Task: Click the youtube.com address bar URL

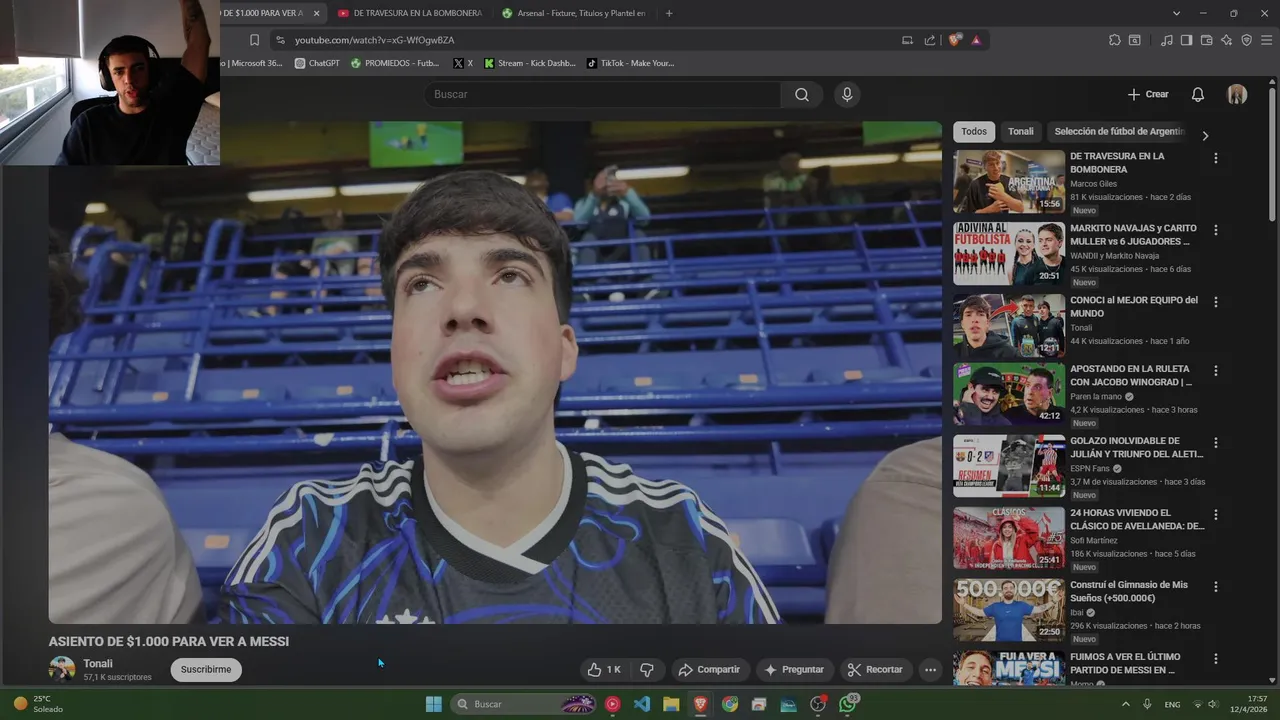Action: tap(375, 40)
